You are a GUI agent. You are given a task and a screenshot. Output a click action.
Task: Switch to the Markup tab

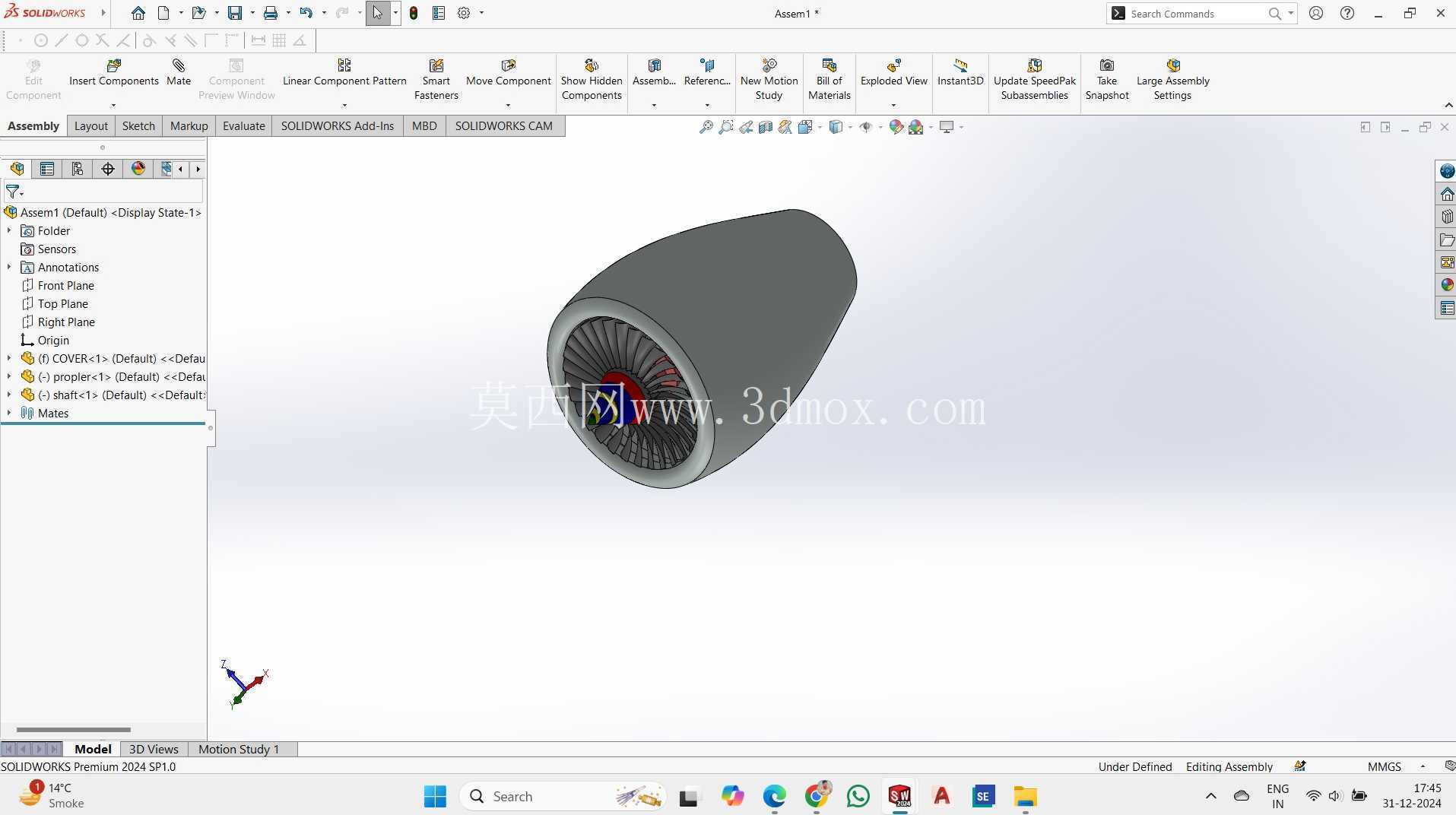189,126
